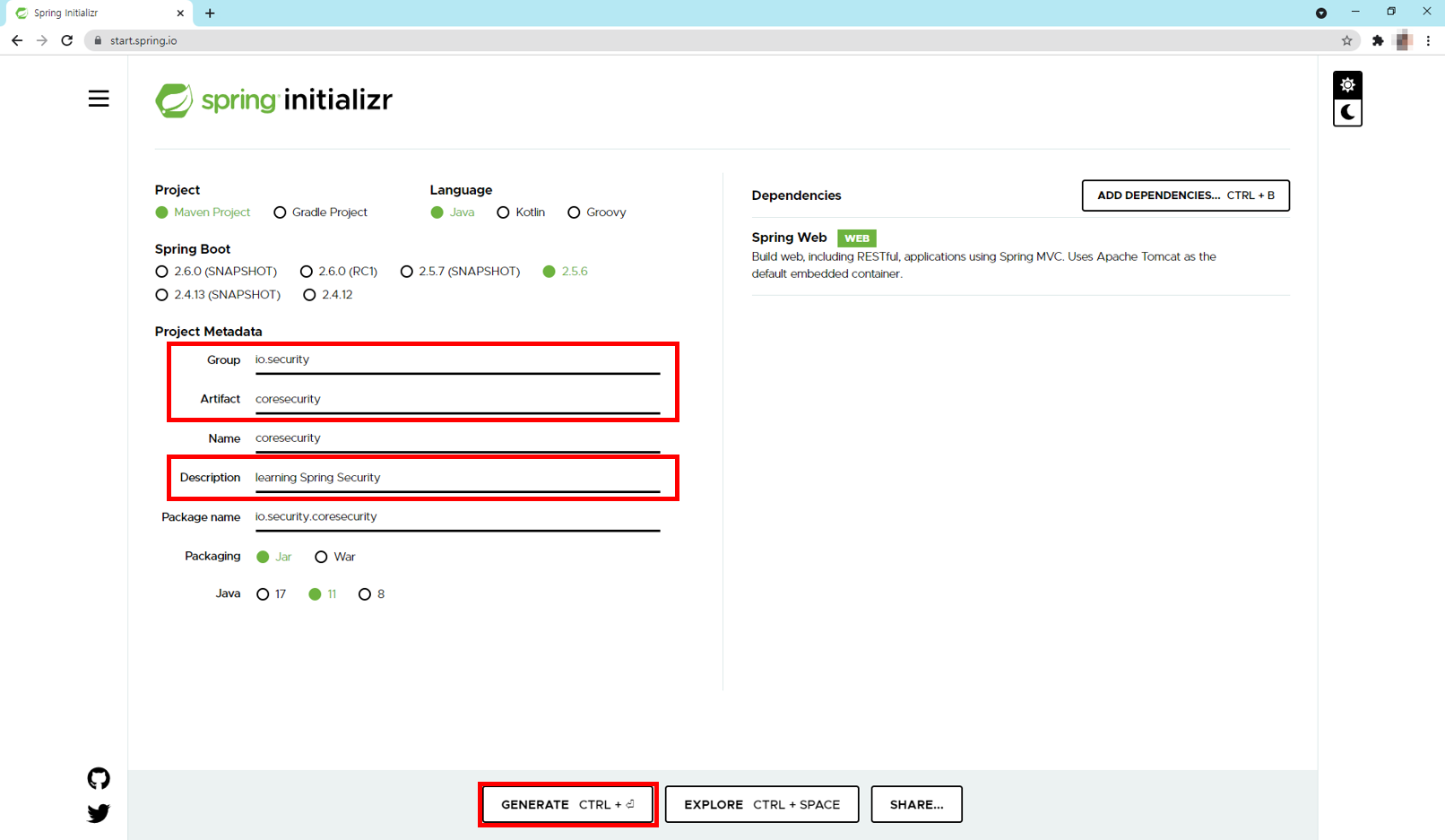Open the Twitter bird icon link
Viewport: 1445px width, 840px height.
click(x=99, y=813)
